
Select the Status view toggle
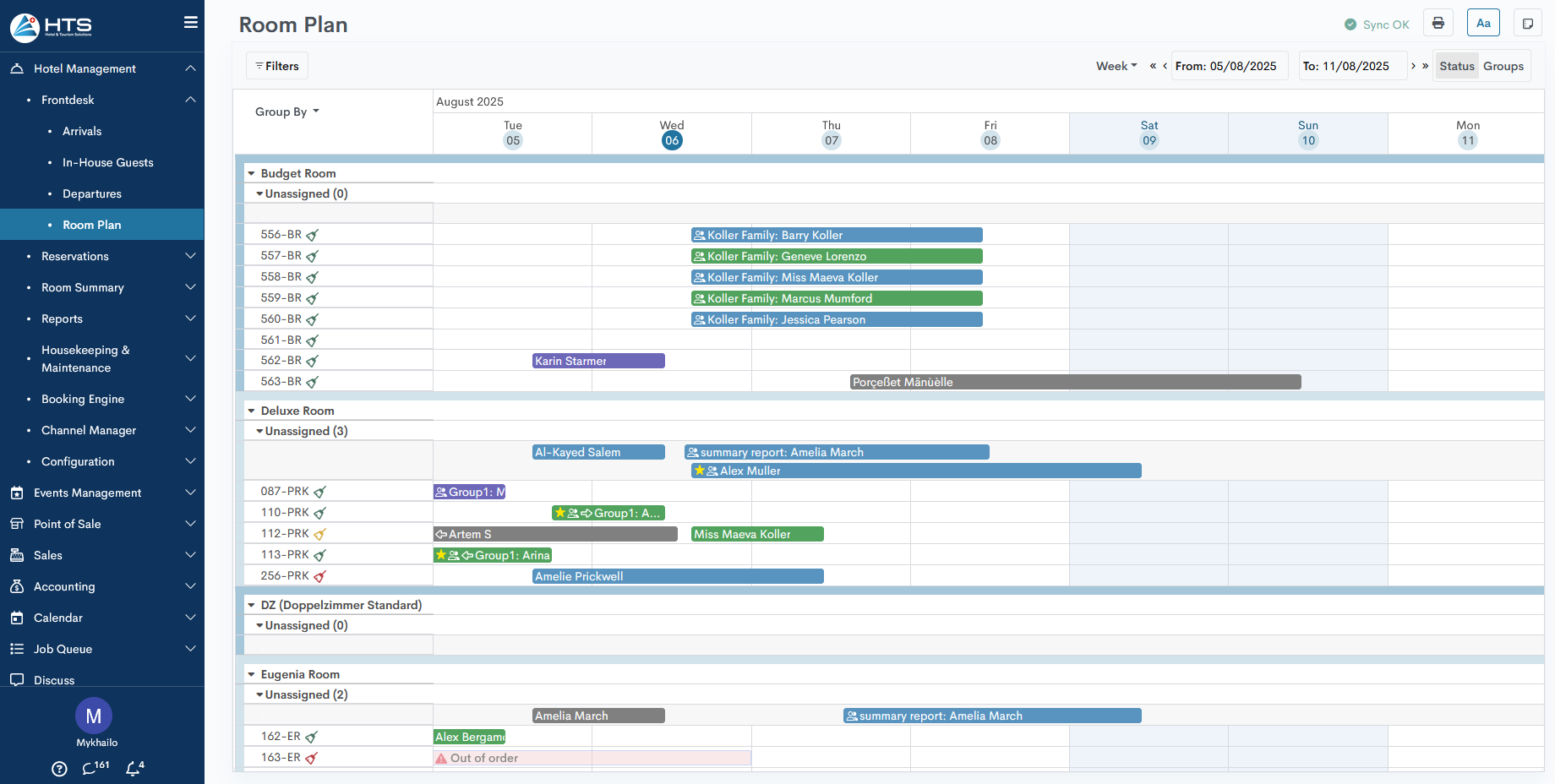point(1456,66)
